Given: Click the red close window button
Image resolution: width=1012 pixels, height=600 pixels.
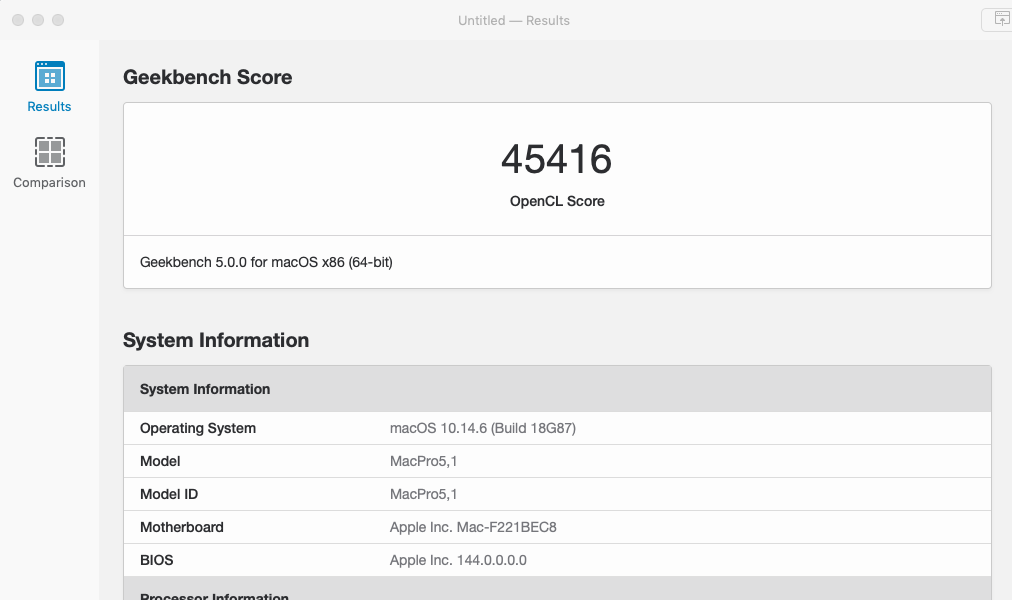Looking at the screenshot, I should 18,20.
